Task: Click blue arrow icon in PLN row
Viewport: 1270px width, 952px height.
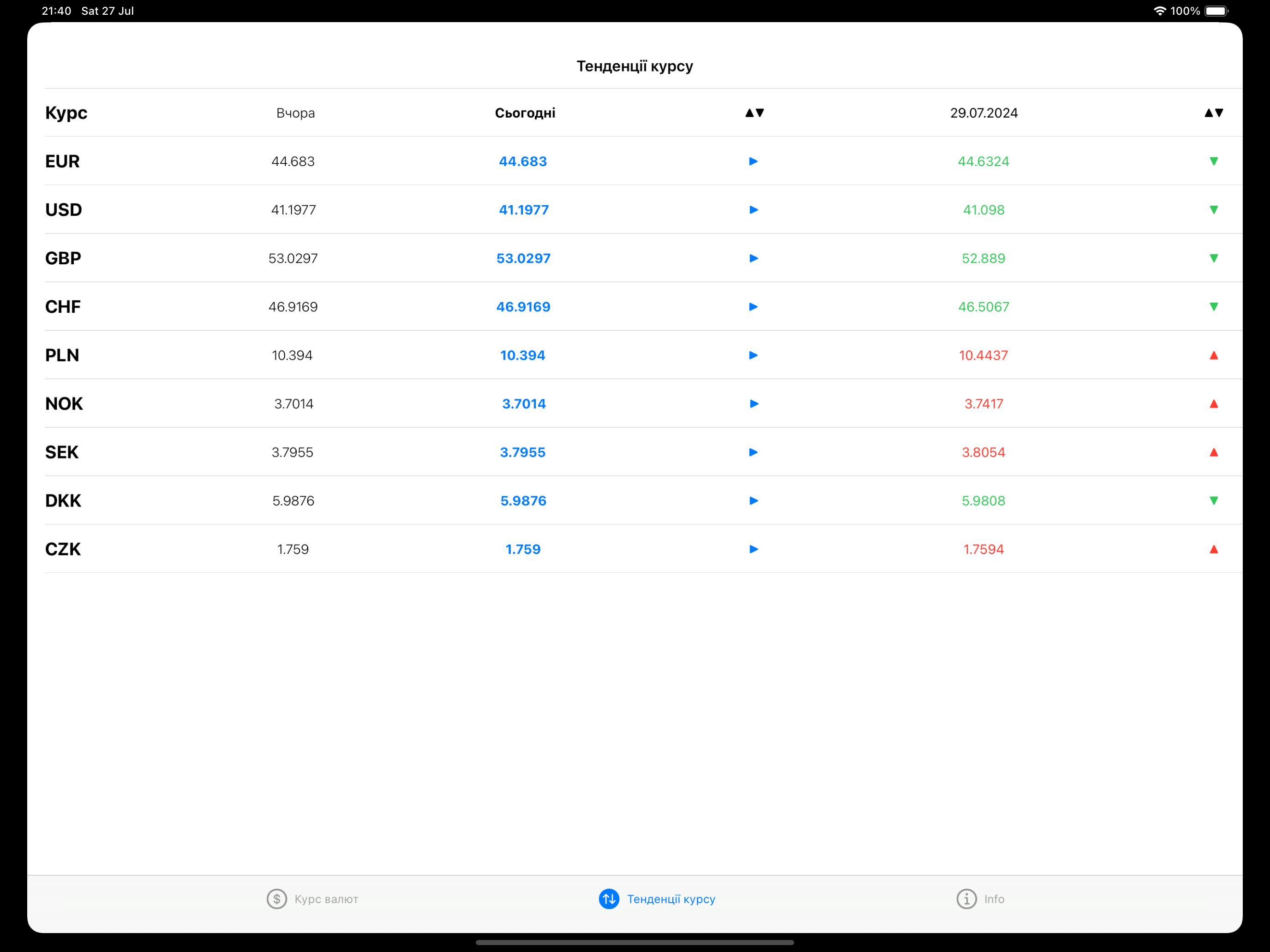Action: pos(753,355)
